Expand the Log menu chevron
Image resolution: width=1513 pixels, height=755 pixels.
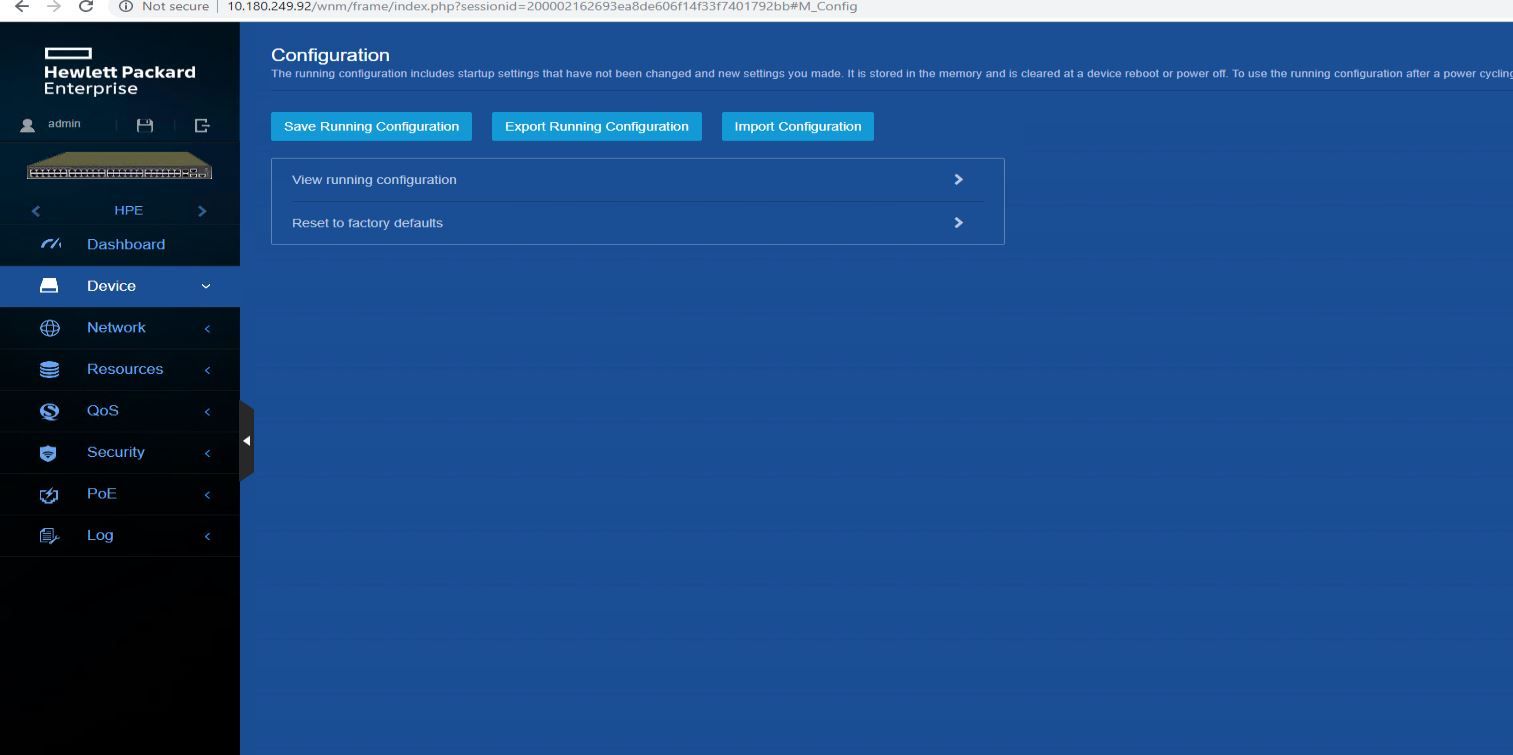click(x=207, y=536)
